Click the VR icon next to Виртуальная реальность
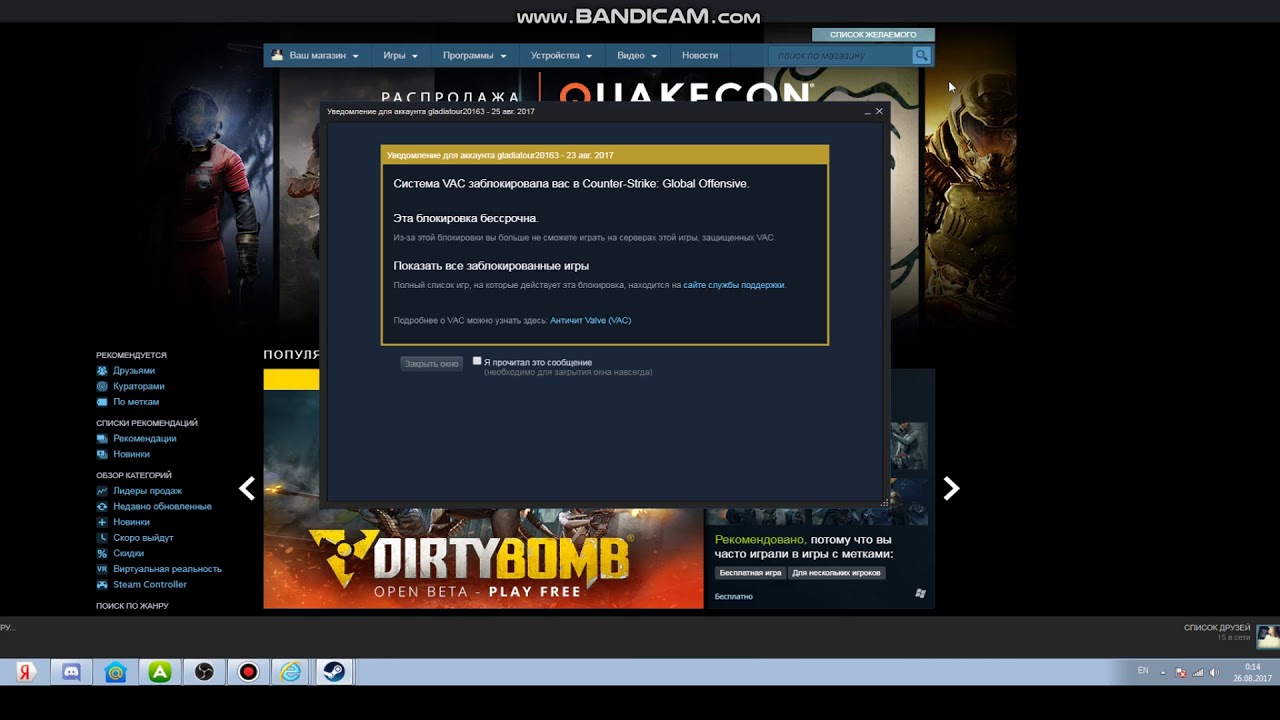 101,569
